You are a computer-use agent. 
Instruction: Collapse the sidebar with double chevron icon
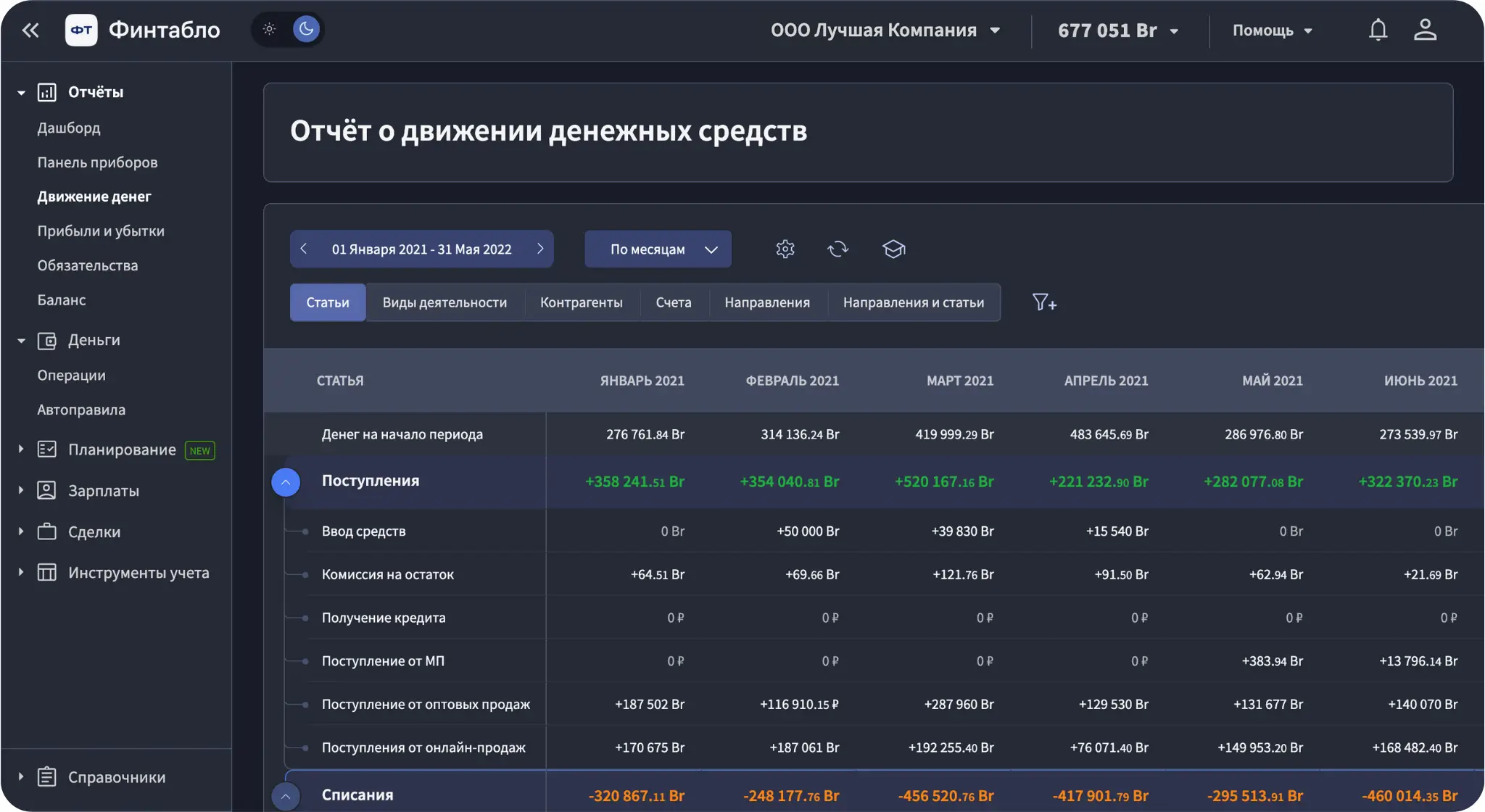pyautogui.click(x=30, y=30)
